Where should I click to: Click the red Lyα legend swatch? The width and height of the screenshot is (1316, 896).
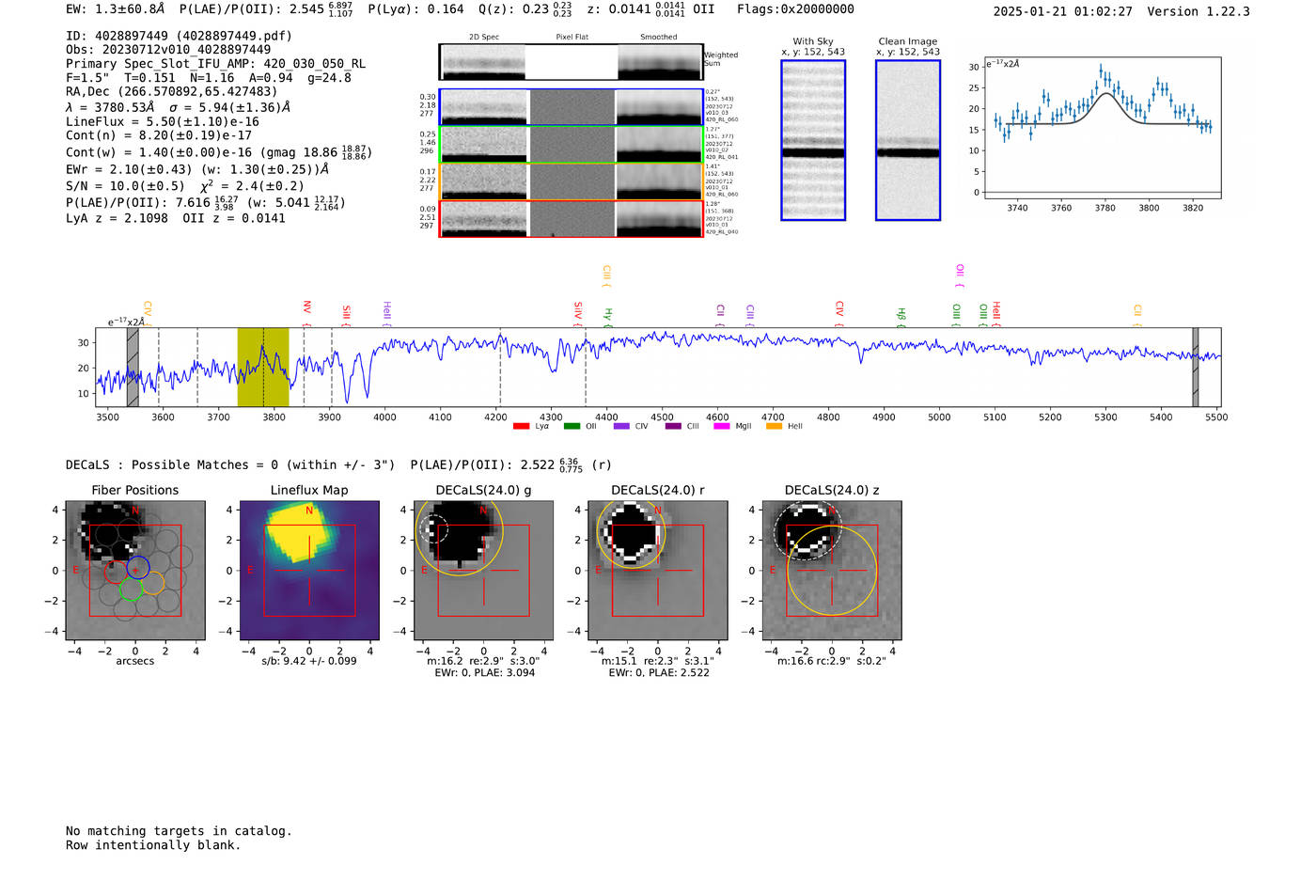pyautogui.click(x=521, y=426)
